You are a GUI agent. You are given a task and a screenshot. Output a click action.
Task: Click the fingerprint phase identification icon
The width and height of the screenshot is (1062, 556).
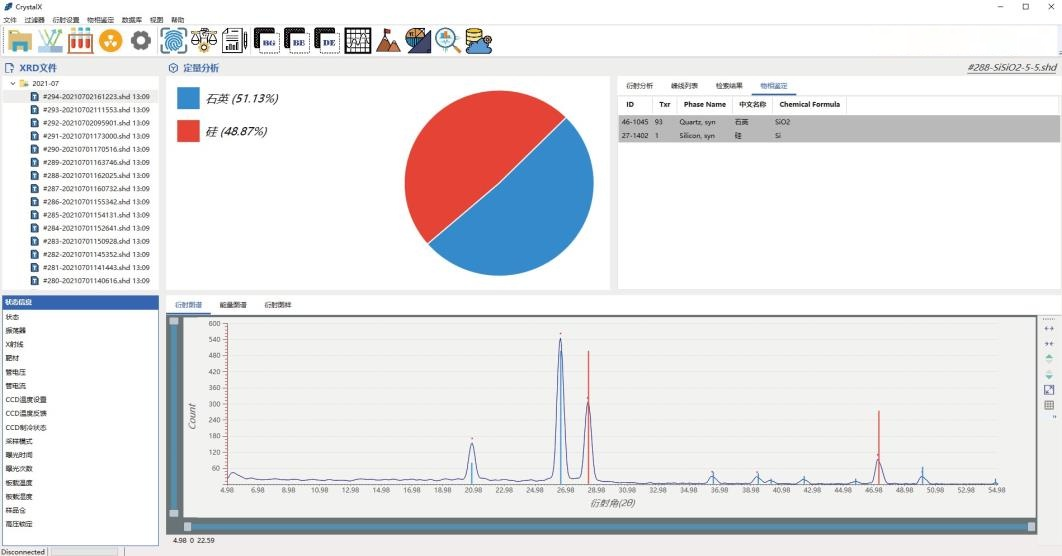(x=174, y=40)
